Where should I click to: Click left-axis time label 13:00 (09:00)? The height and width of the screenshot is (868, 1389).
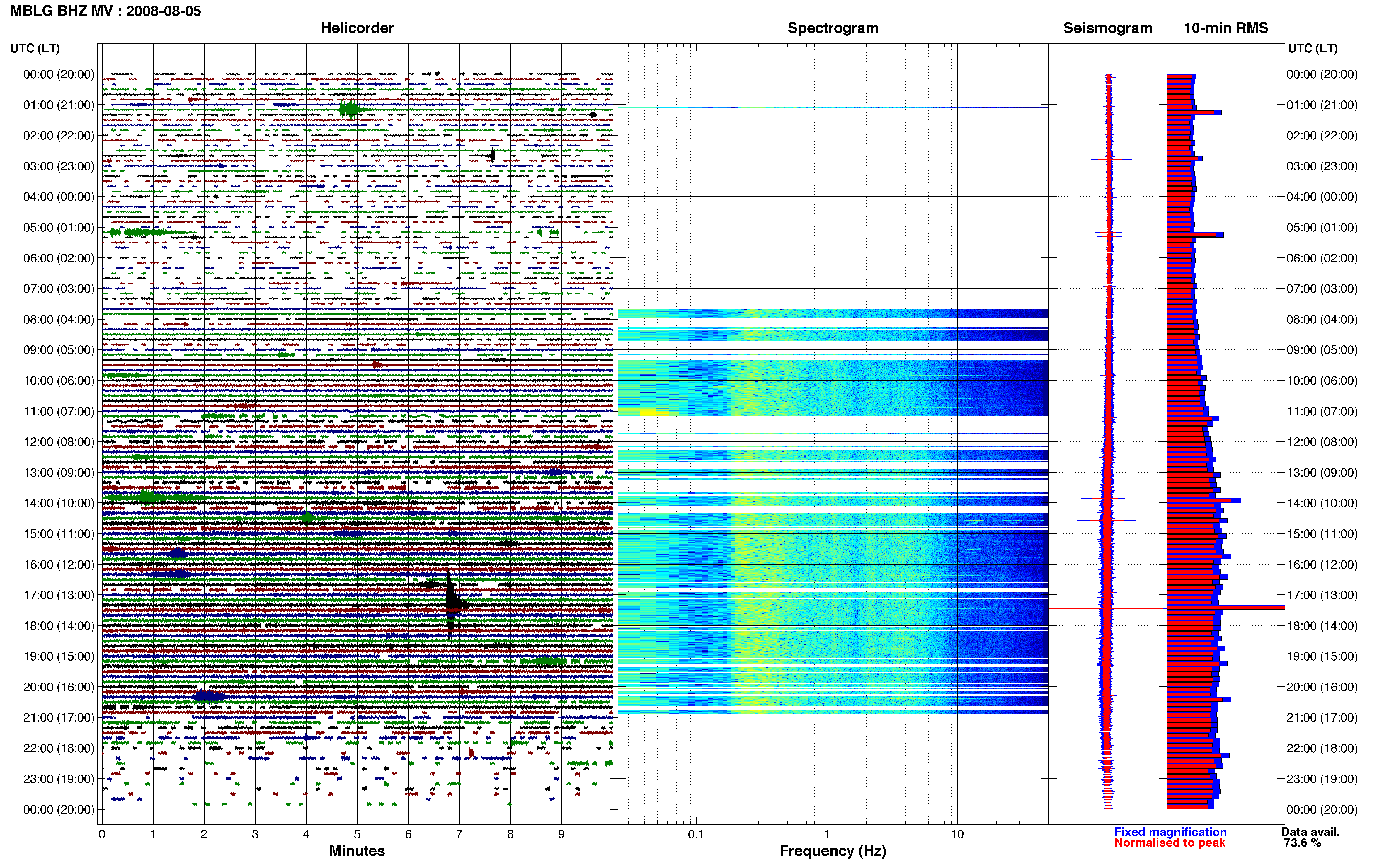[x=59, y=473]
